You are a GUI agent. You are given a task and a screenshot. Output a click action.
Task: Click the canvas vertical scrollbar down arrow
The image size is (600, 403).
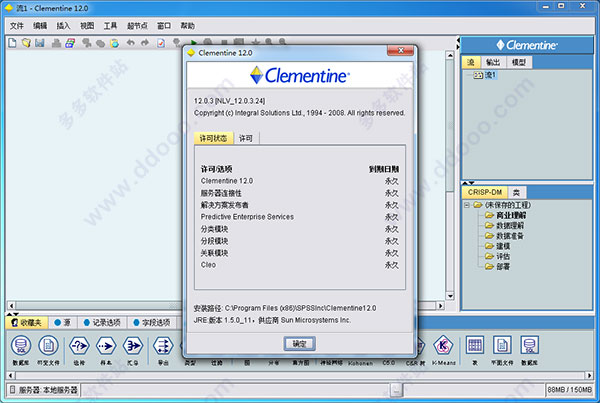click(450, 296)
